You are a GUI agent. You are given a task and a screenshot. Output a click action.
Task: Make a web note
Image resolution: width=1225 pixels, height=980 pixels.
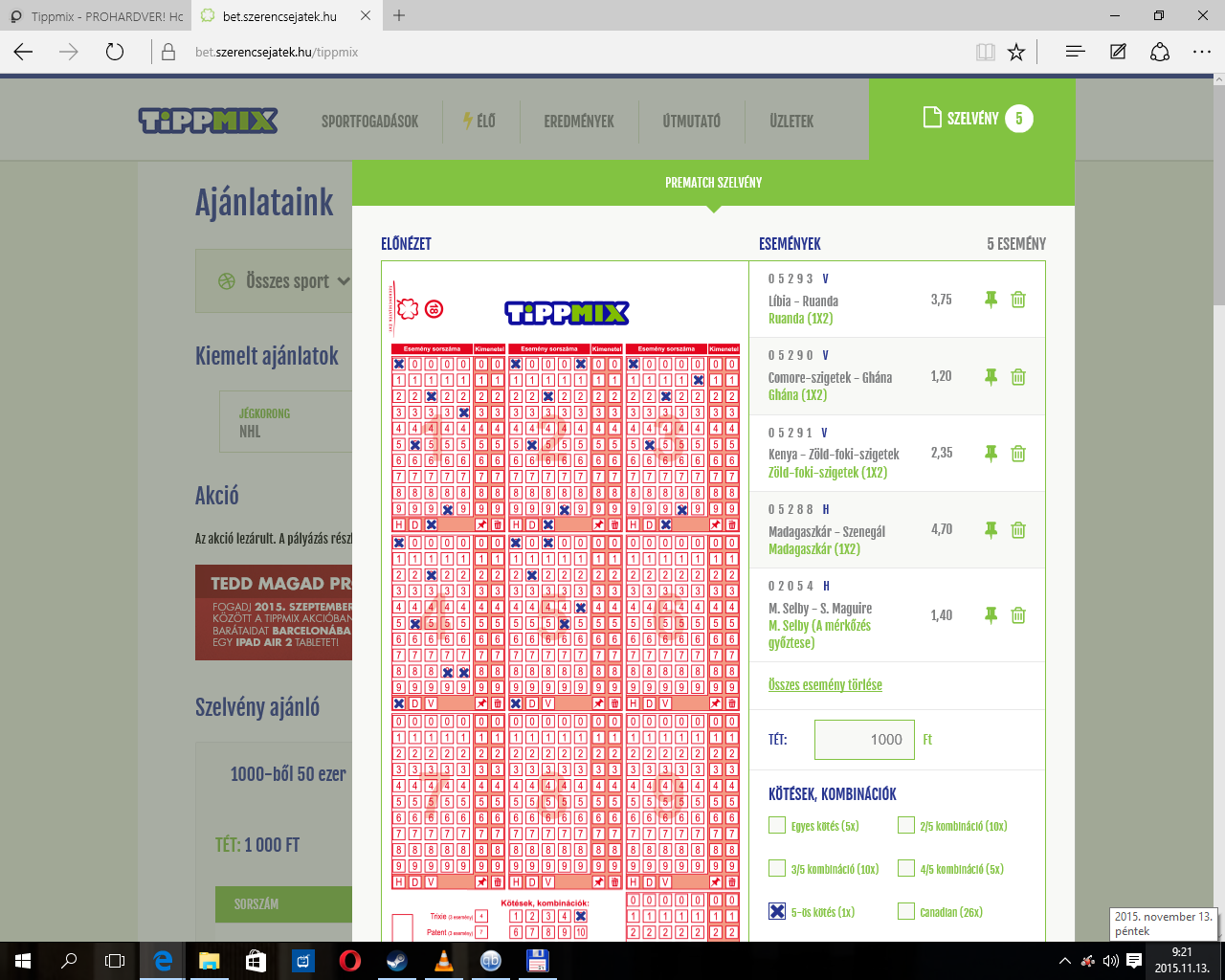coord(1118,52)
